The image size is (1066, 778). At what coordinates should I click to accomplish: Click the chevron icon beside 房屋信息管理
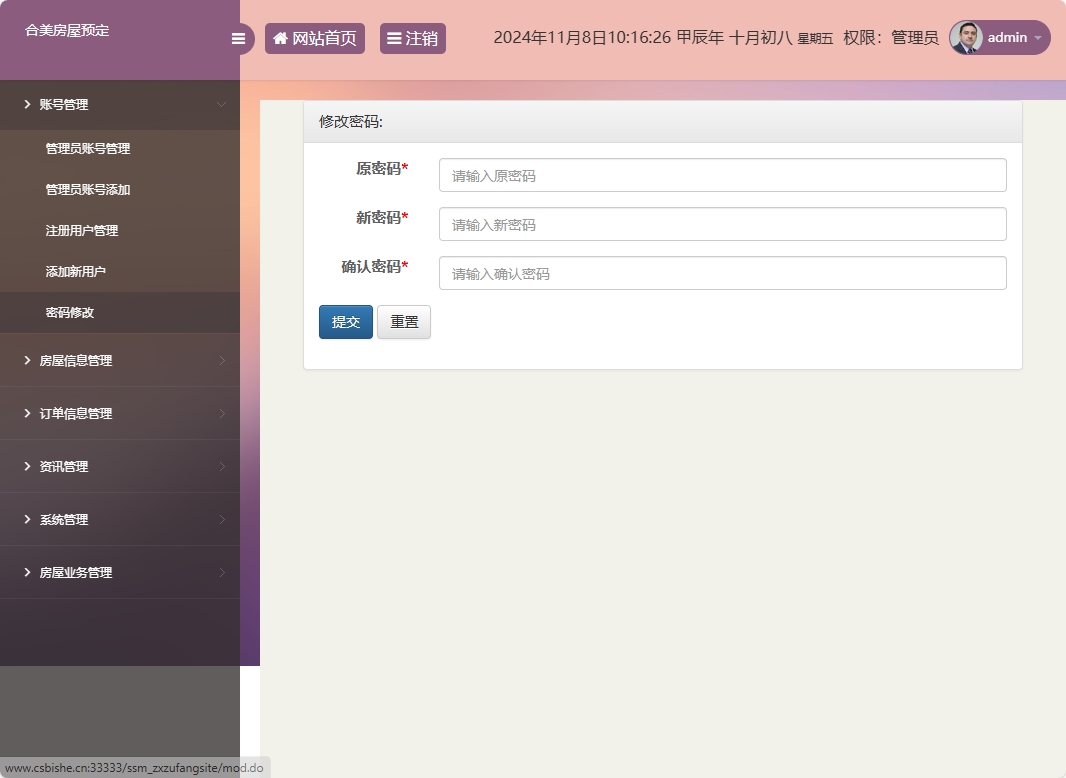point(27,360)
